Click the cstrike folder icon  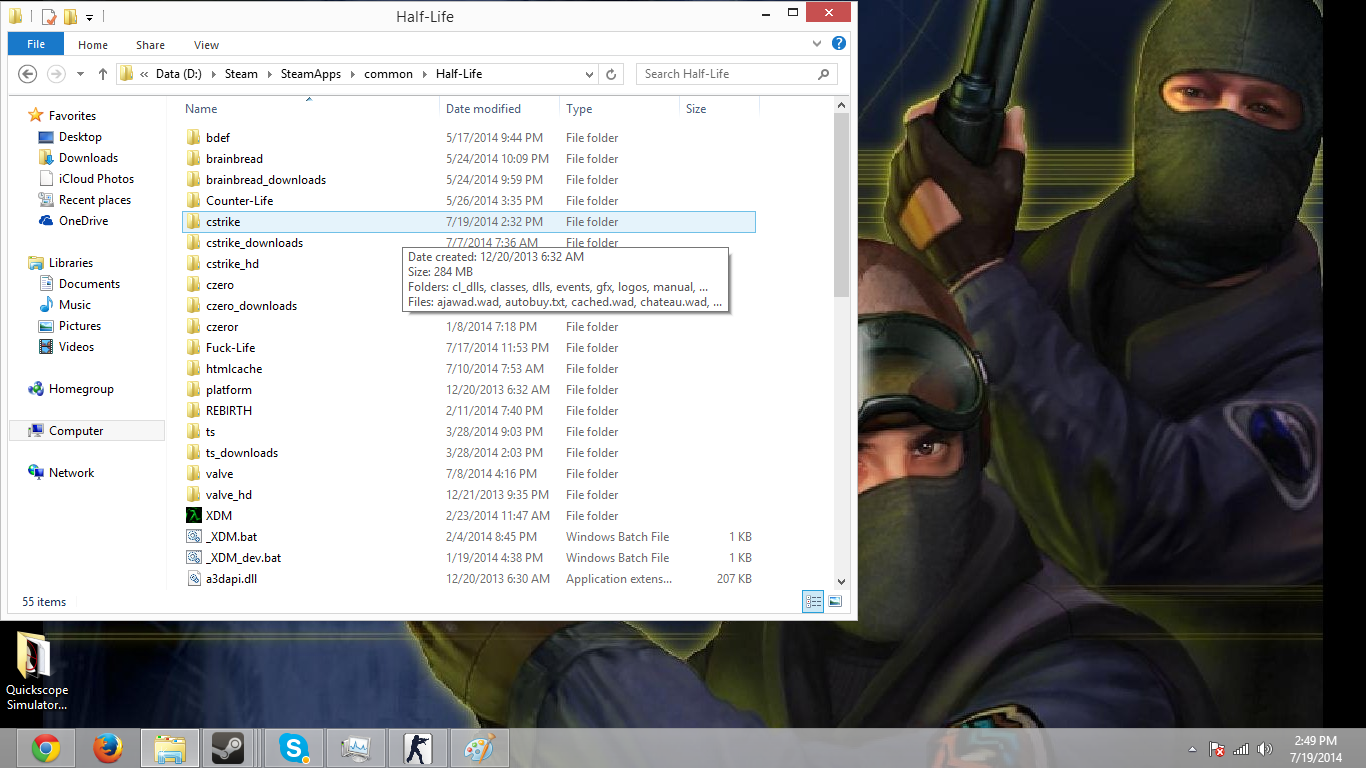click(x=194, y=222)
